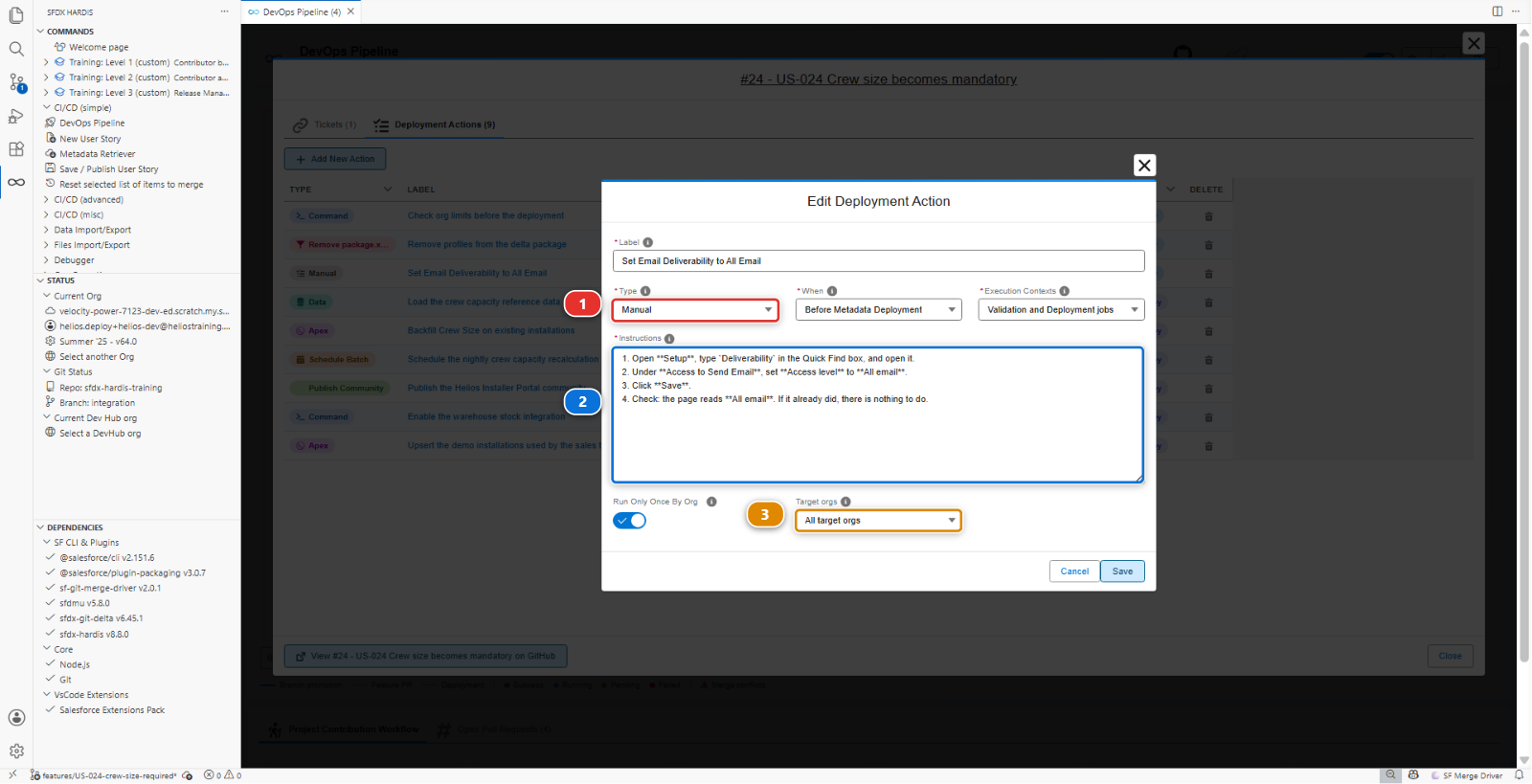Save the deployment action

tap(1122, 571)
